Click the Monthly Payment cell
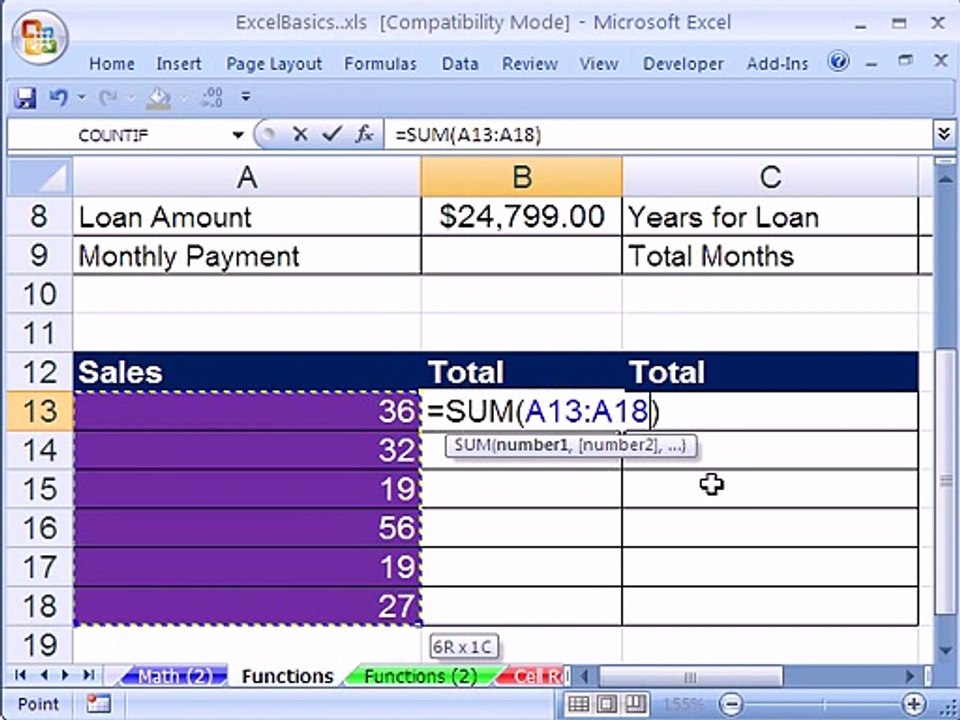 click(247, 255)
